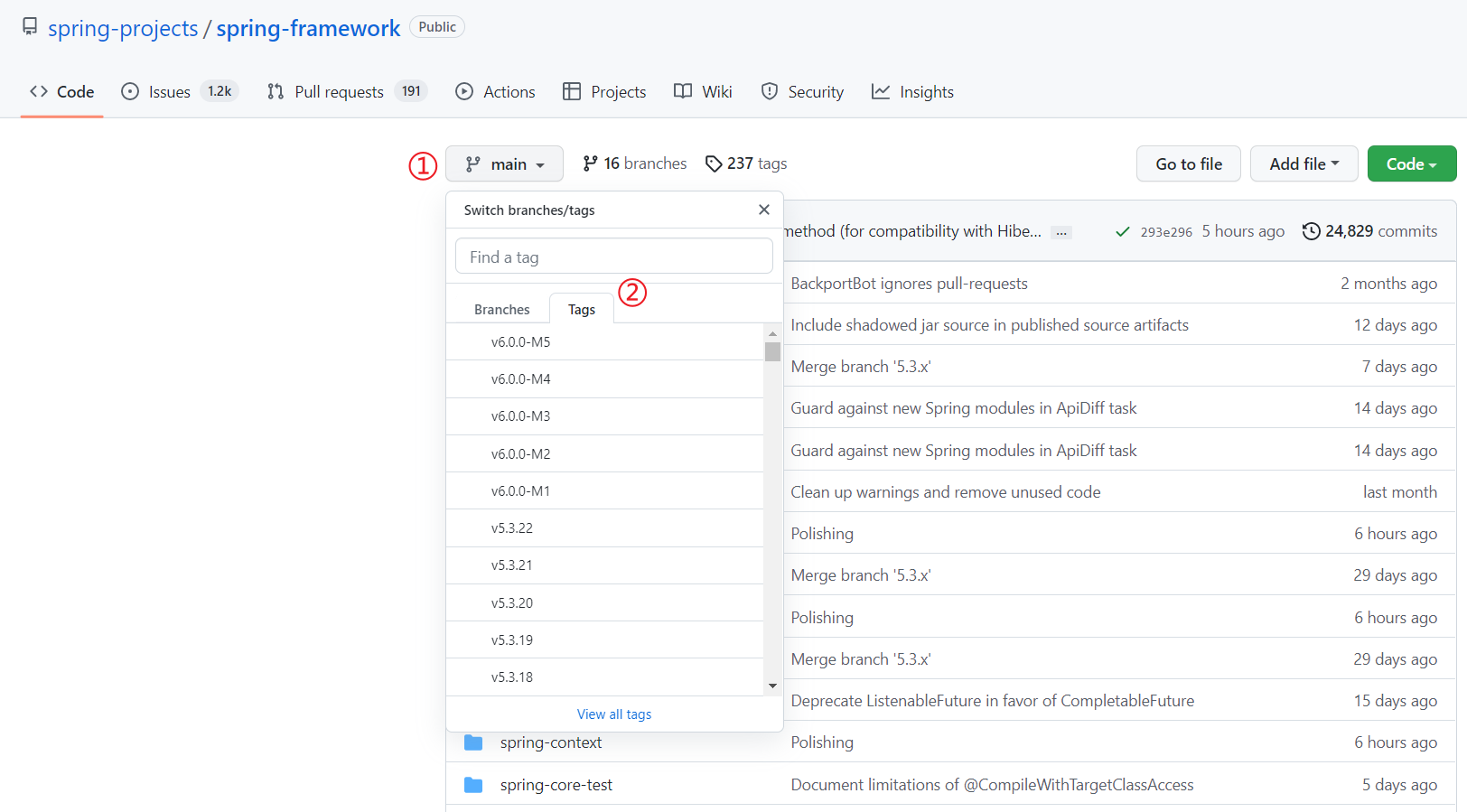Select tag v6.0.0-M3
Viewport: 1467px width, 812px height.
[605, 416]
